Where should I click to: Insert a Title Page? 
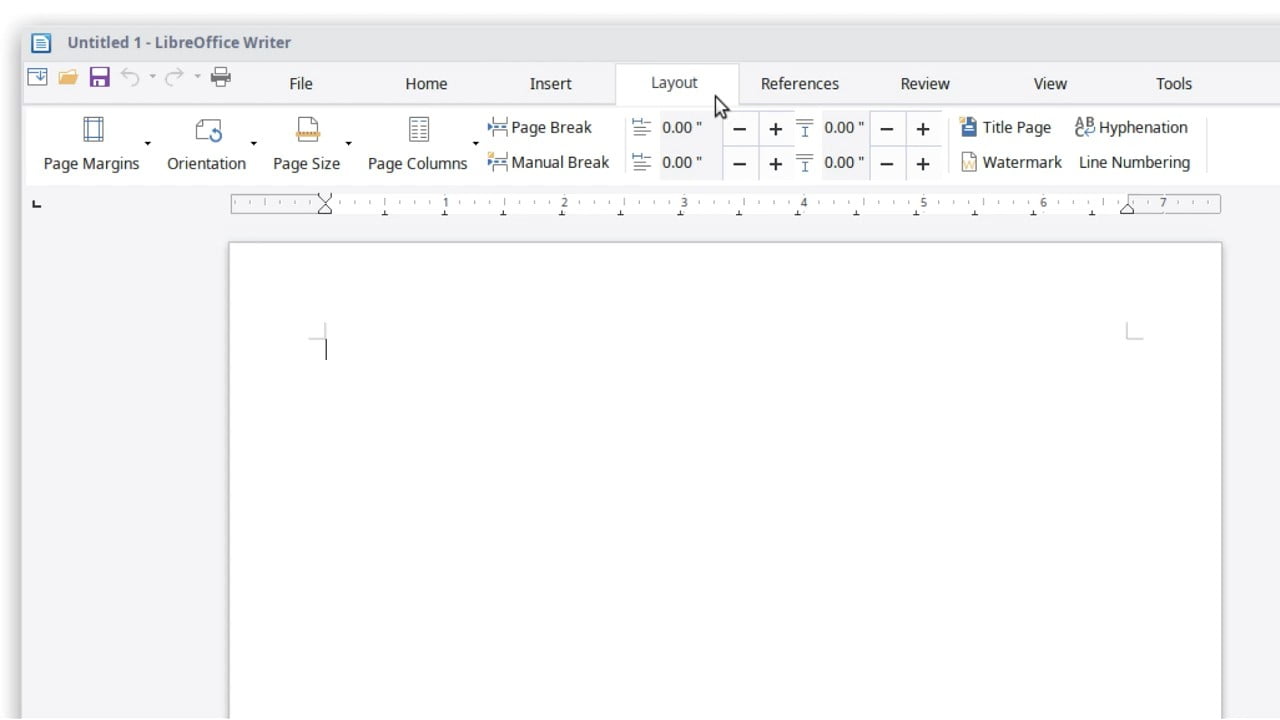point(1006,127)
